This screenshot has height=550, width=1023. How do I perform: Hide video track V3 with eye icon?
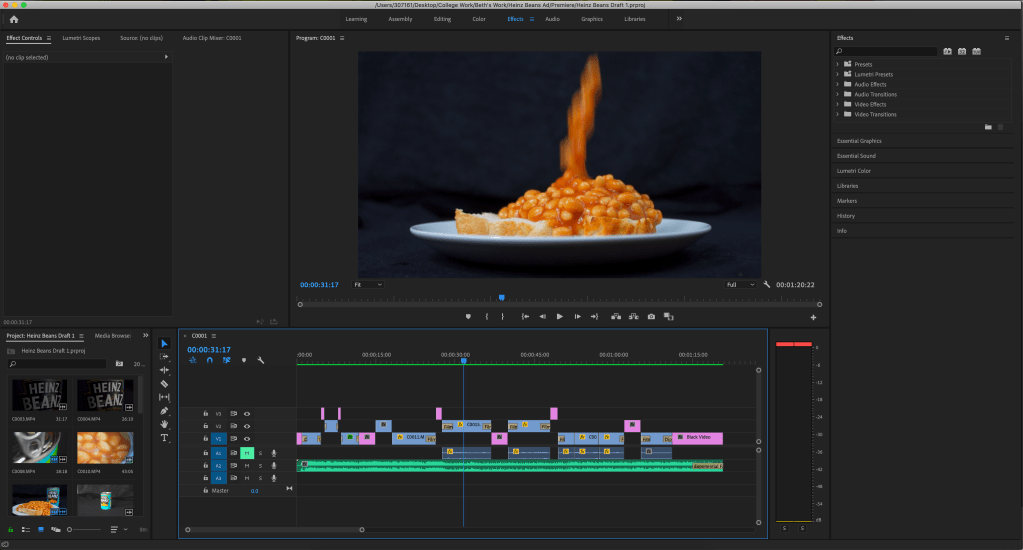pos(247,413)
